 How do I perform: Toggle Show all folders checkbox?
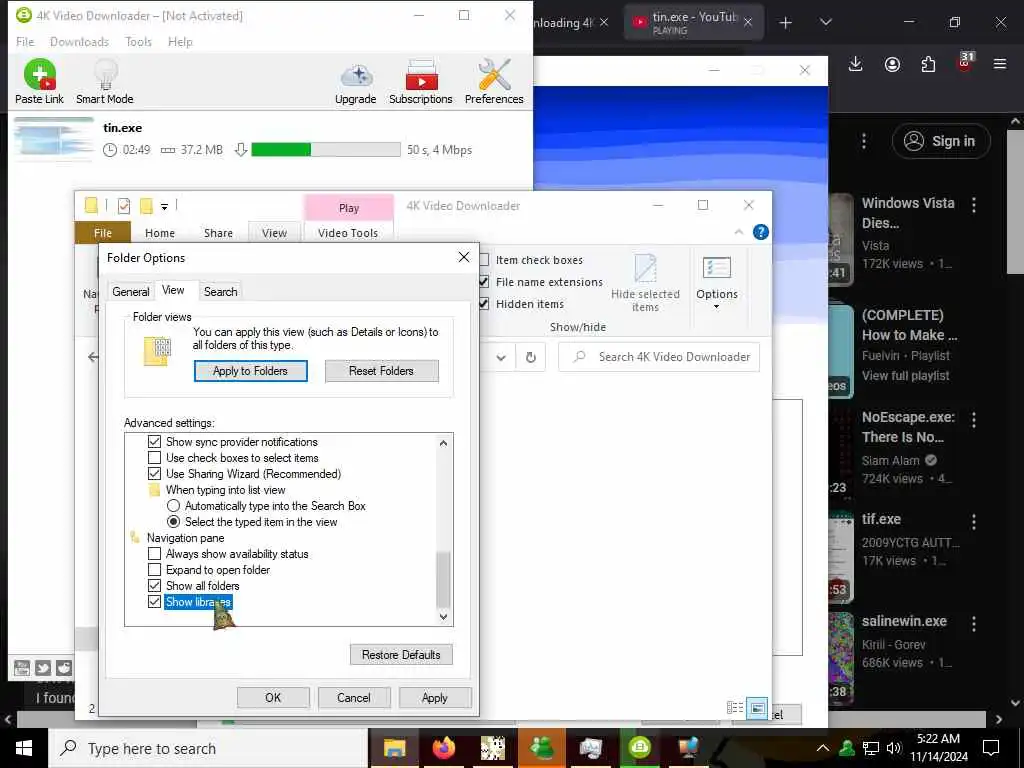click(x=155, y=586)
